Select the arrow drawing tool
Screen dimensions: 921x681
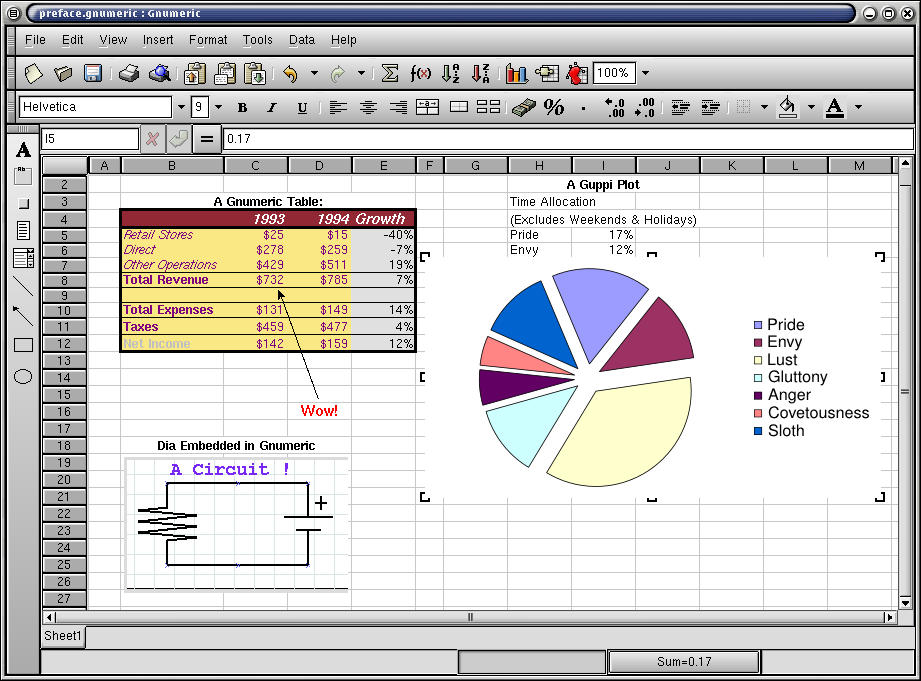tap(23, 316)
